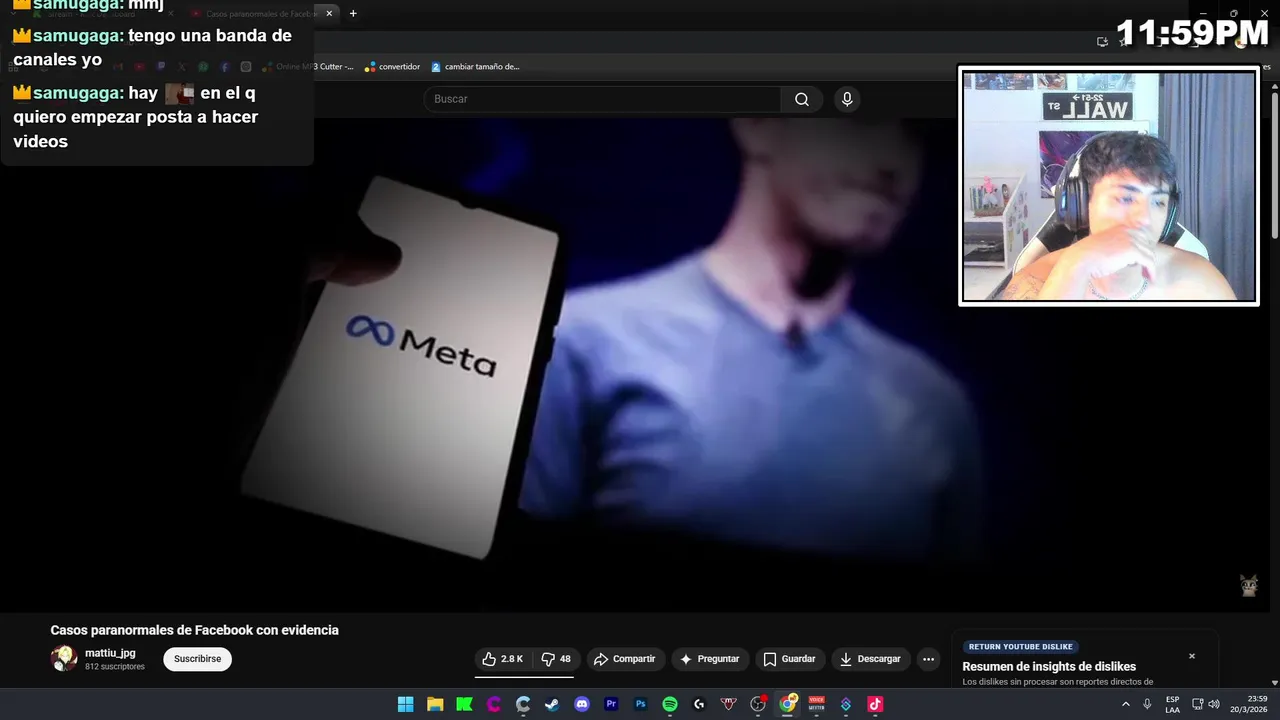Open the Windows Start menu
Screen dimensions: 1280x720
point(405,704)
